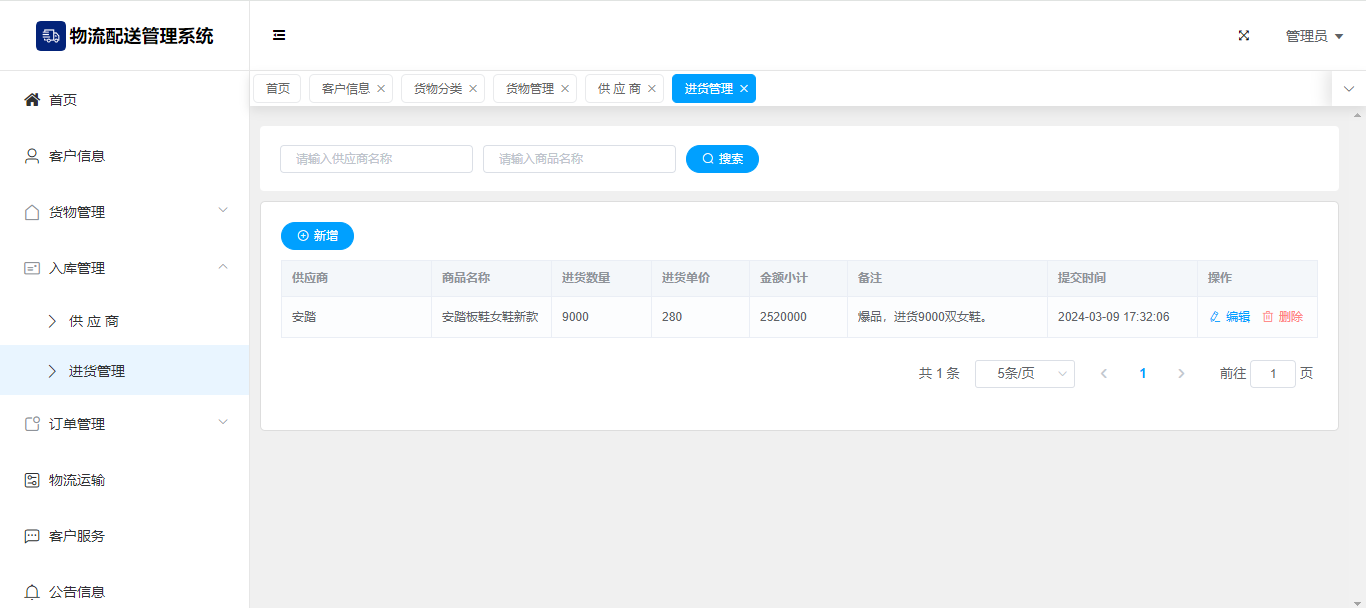
Task: Click 编辑 for the 安踏 row
Action: point(1230,317)
